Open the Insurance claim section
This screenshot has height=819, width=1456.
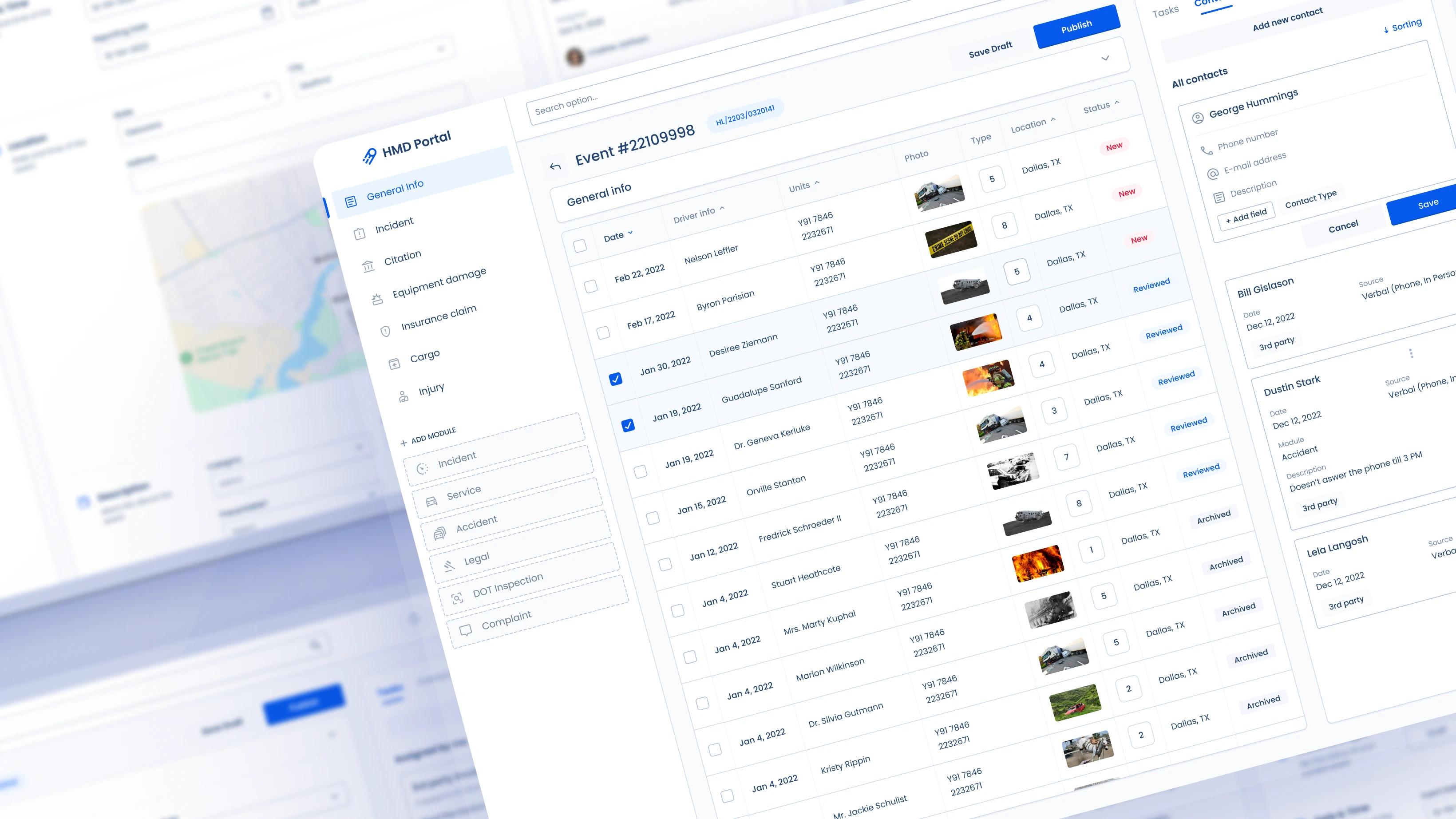point(439,318)
